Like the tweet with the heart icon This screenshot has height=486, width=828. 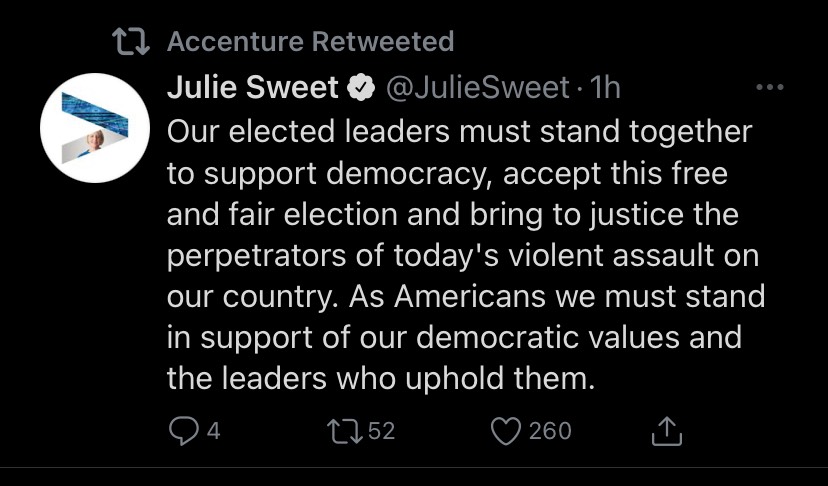[x=506, y=431]
